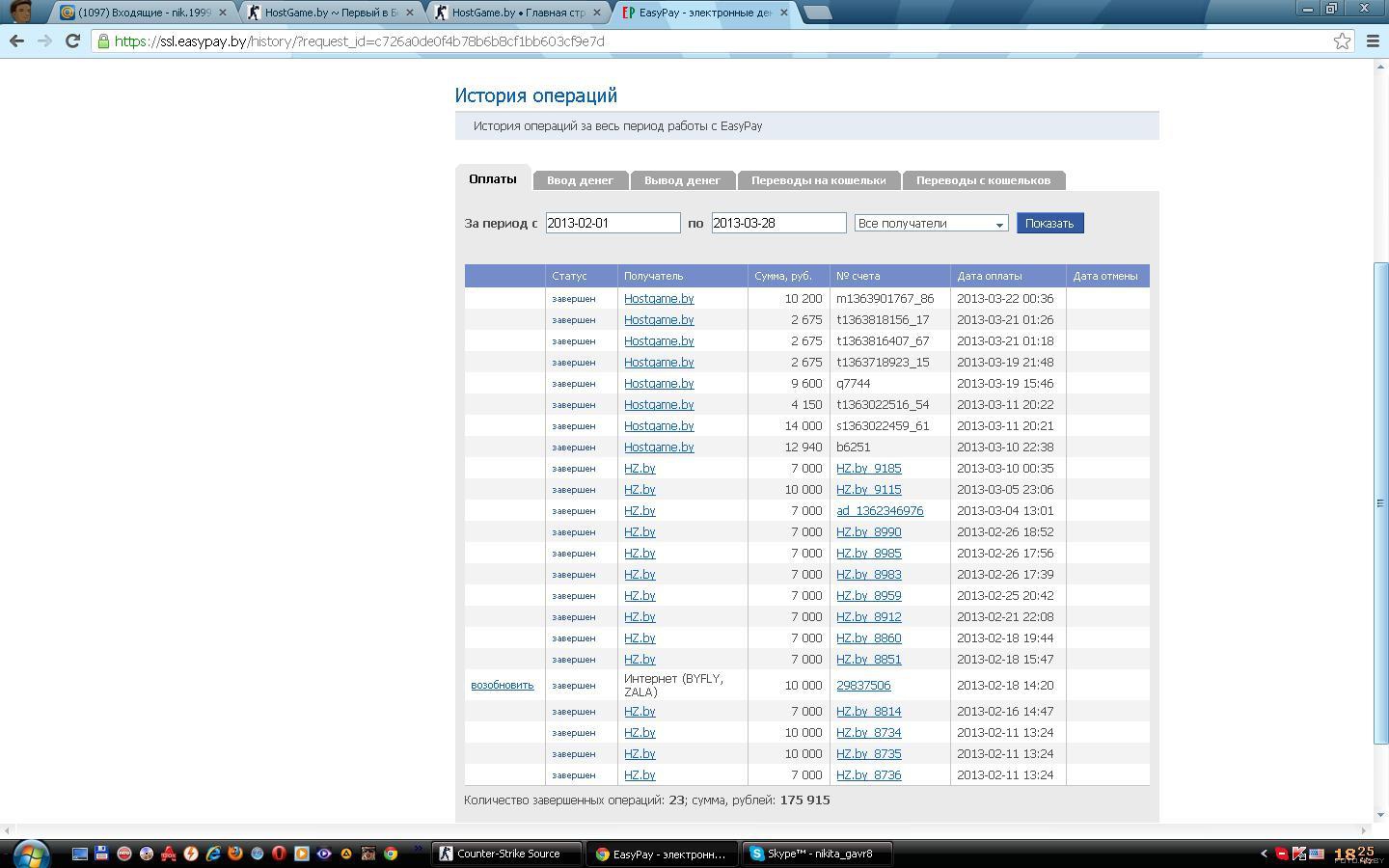Click vertical scrollbar down arrow
This screenshot has height=868, width=1389.
[1380, 815]
